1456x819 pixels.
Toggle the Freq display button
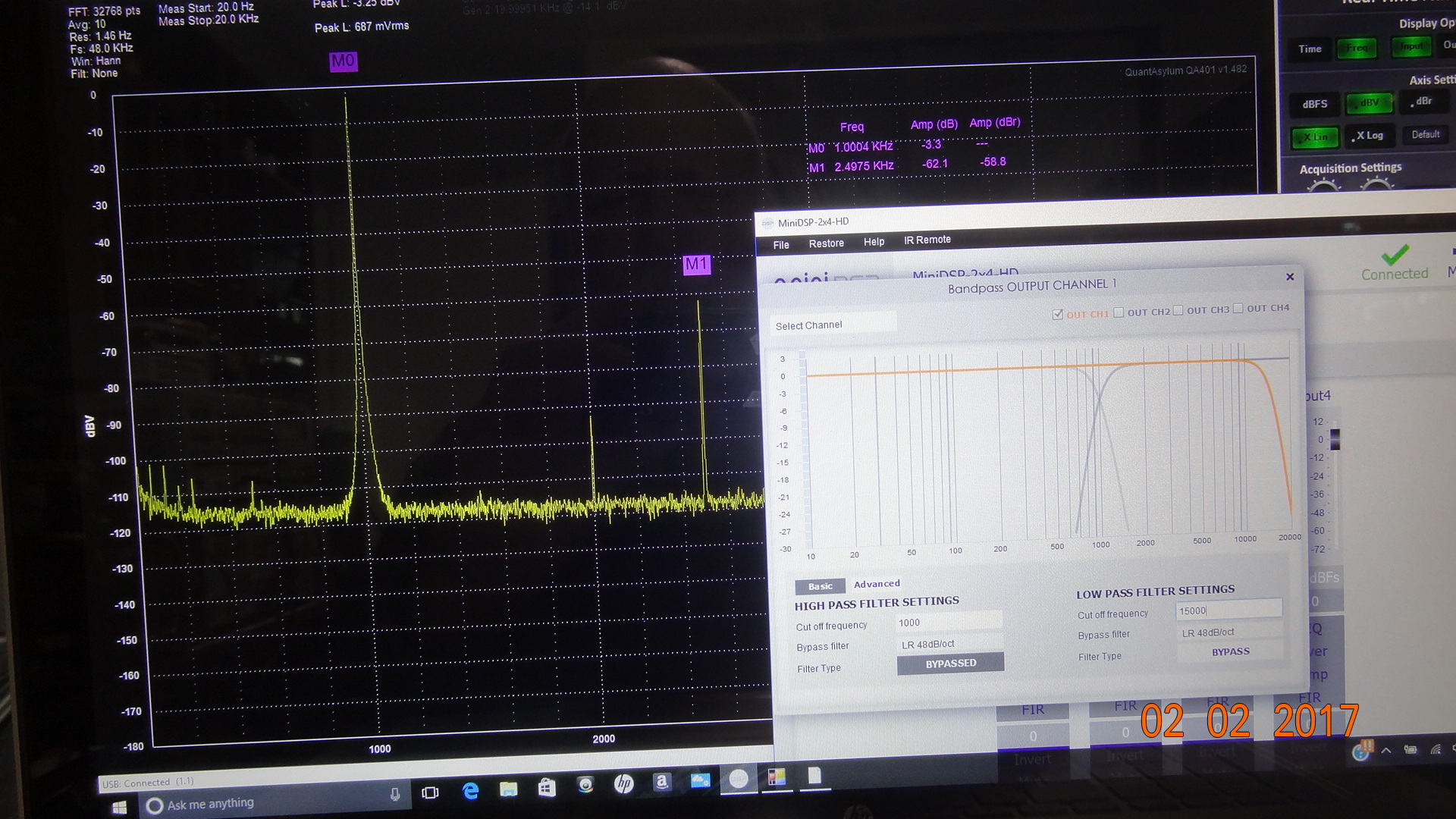[1357, 49]
